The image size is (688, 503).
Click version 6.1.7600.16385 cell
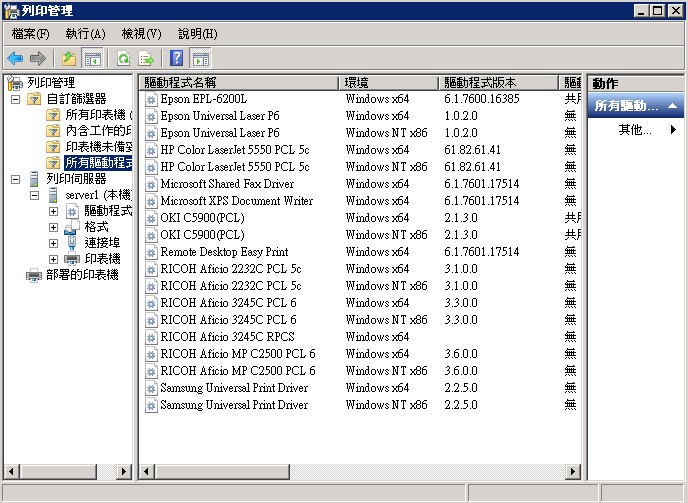(x=482, y=99)
